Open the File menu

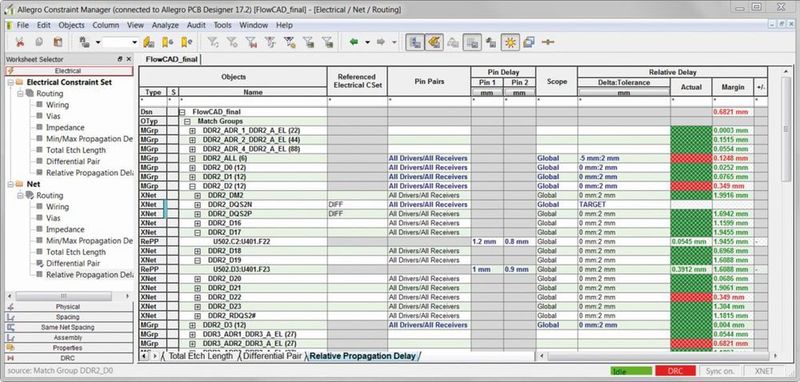(22, 25)
